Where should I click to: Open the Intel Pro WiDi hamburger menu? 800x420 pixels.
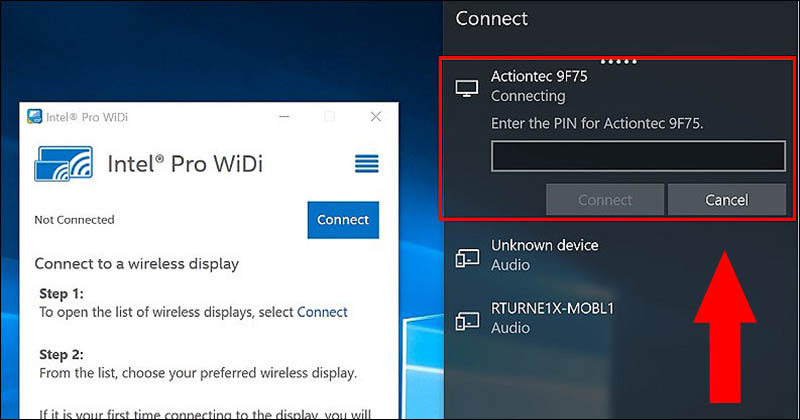click(367, 164)
